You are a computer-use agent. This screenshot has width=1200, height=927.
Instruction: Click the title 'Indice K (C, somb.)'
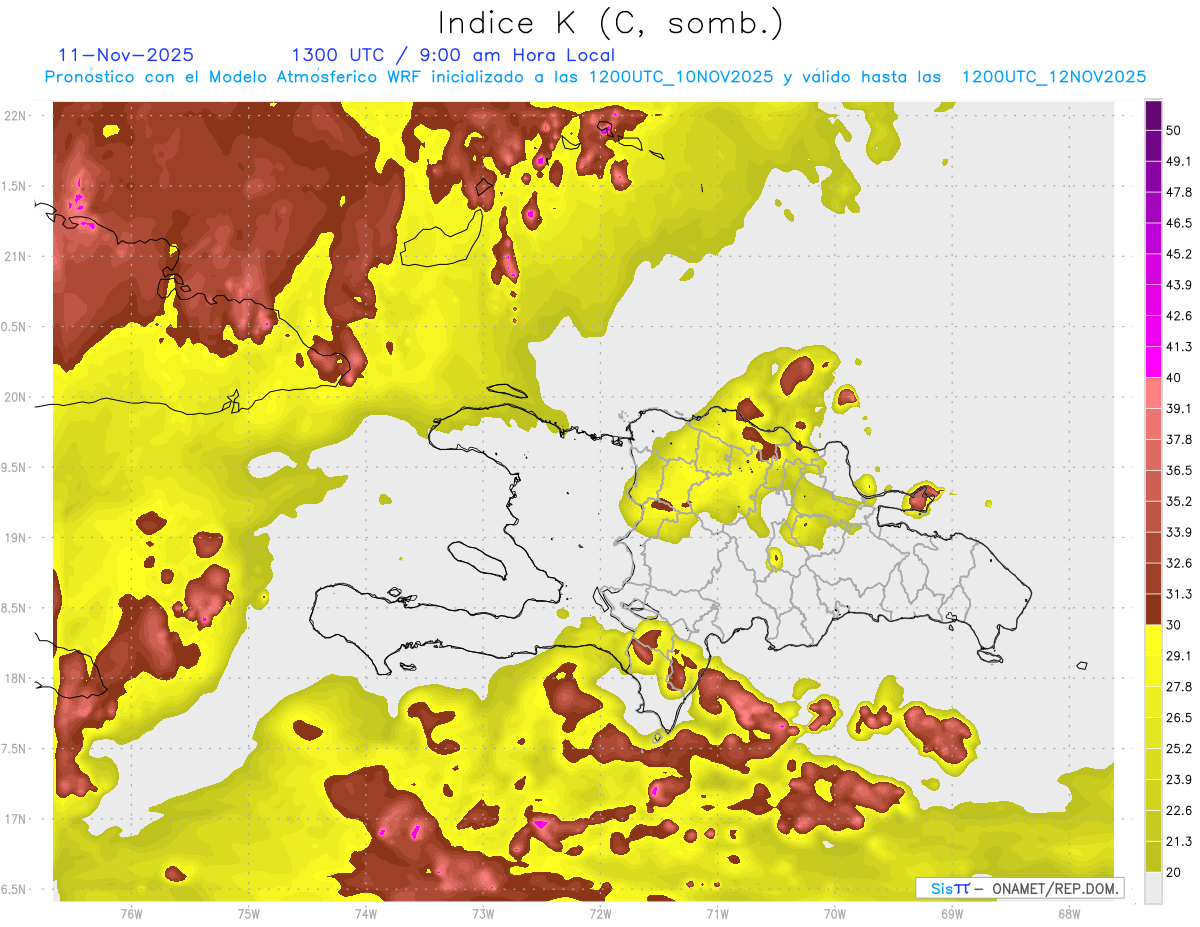click(611, 24)
